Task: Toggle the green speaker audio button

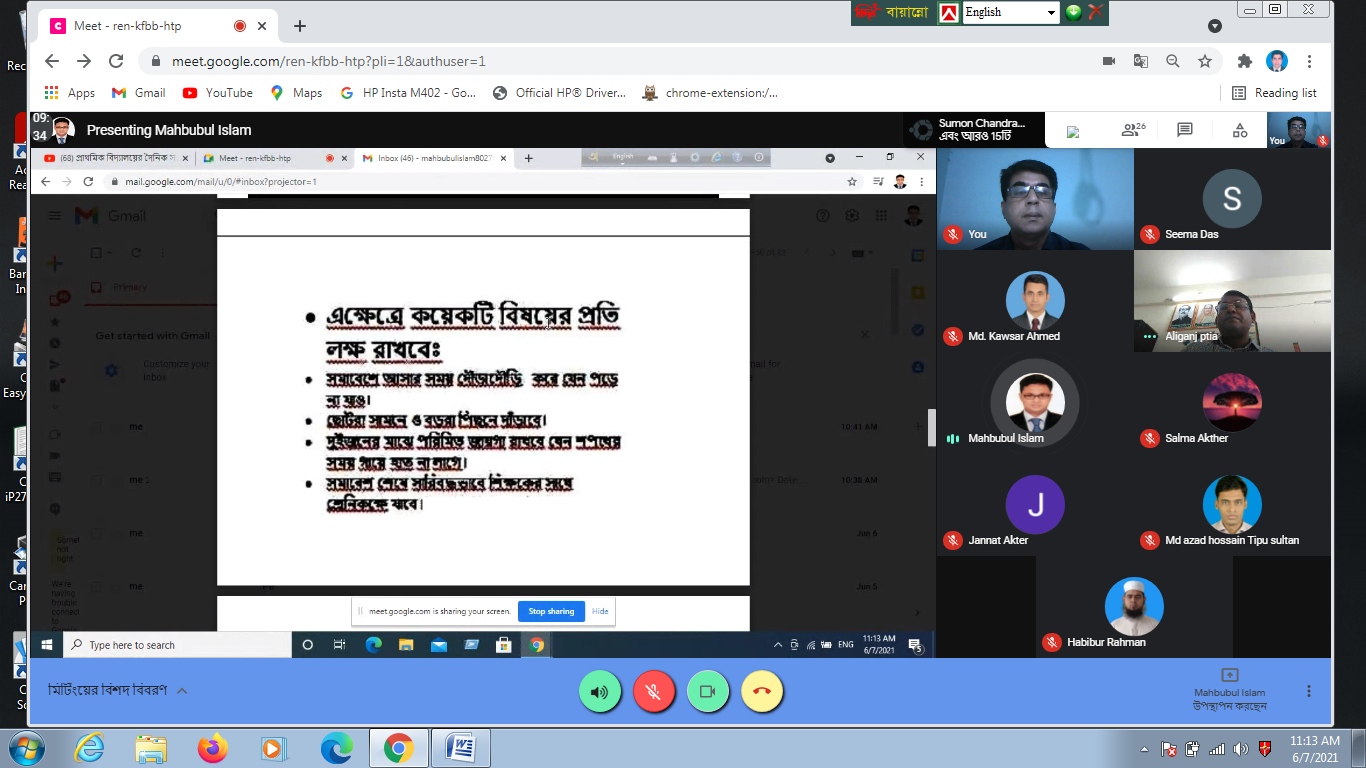Action: tap(600, 691)
